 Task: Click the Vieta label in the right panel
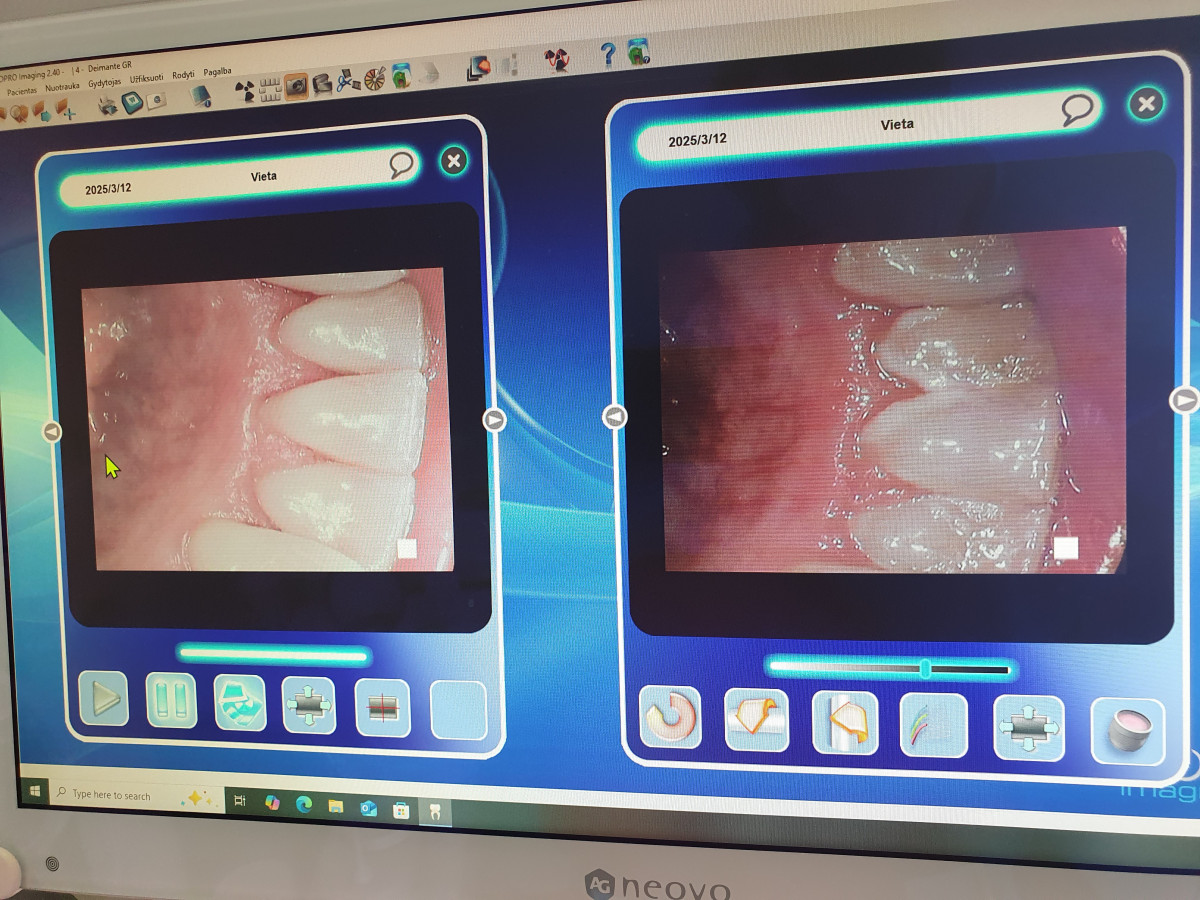pyautogui.click(x=897, y=125)
